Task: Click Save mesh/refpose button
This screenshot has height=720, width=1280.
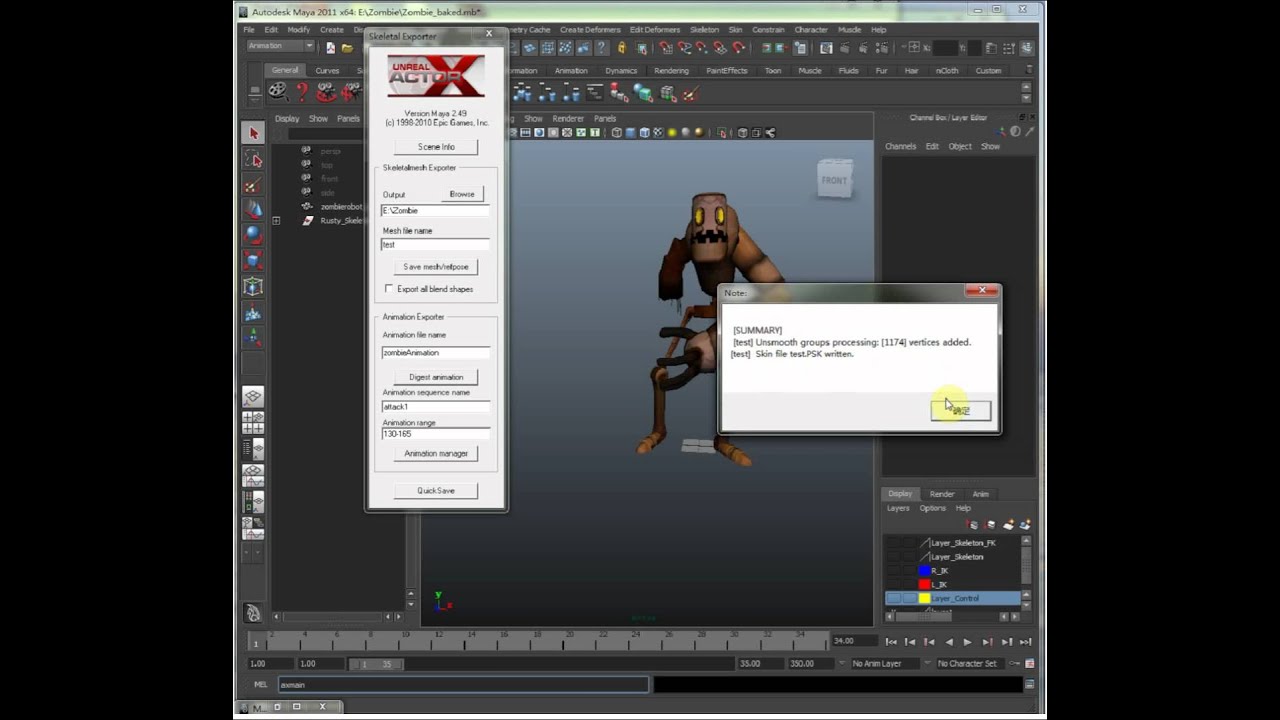Action: [x=436, y=267]
